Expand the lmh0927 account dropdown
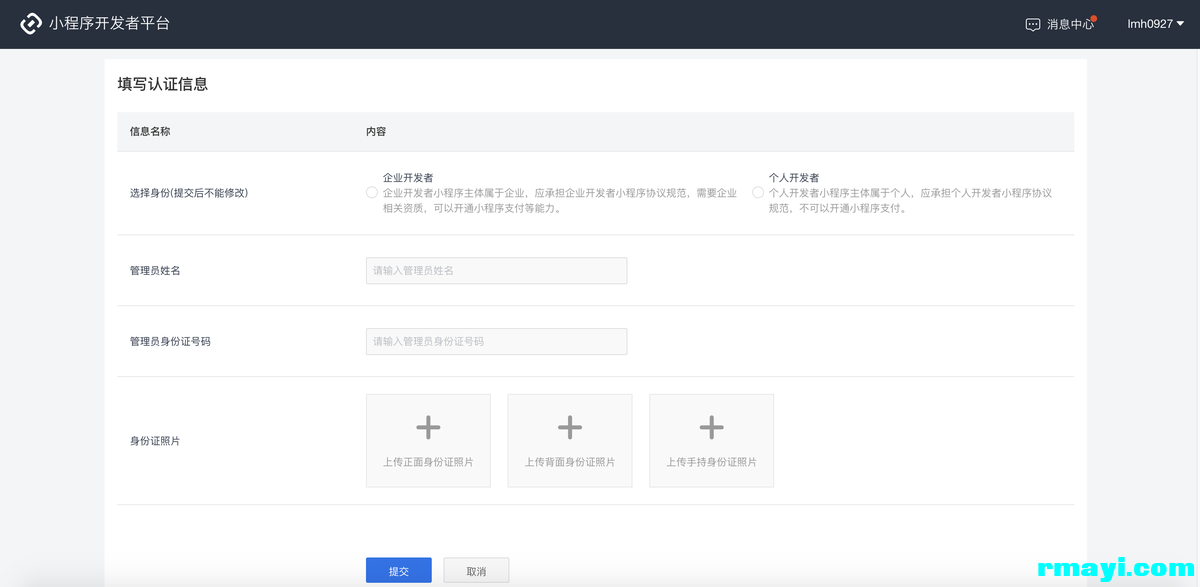This screenshot has height=587, width=1200. pyautogui.click(x=1155, y=24)
